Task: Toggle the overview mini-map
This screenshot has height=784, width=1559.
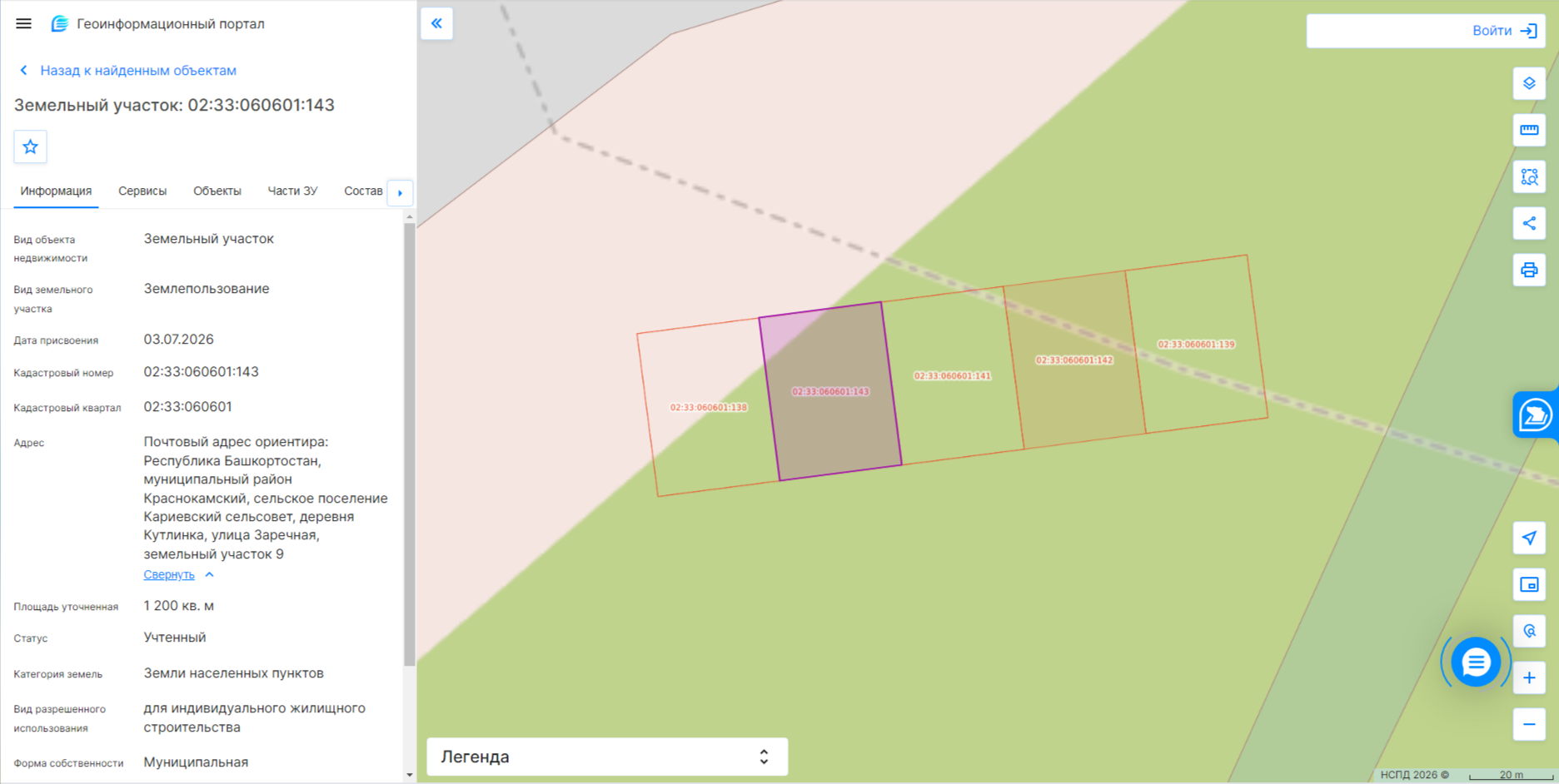Action: pos(1529,584)
